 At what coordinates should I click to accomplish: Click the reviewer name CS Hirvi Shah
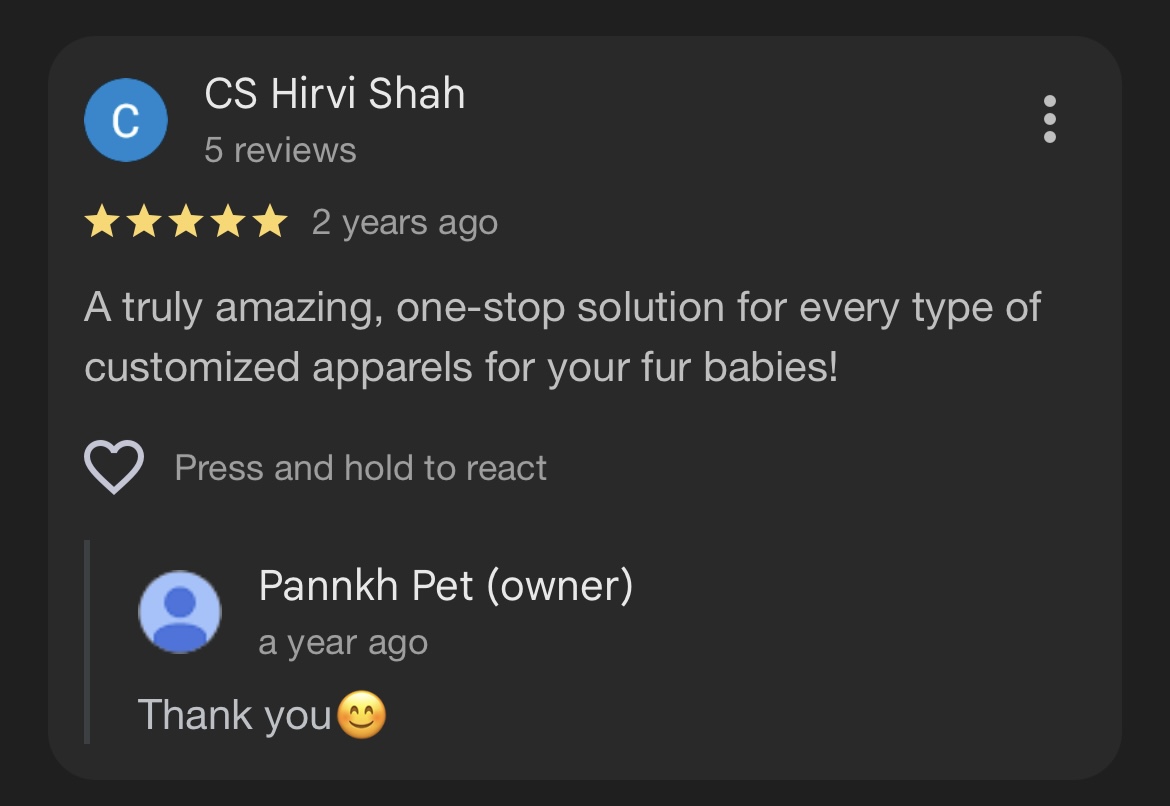click(x=334, y=94)
